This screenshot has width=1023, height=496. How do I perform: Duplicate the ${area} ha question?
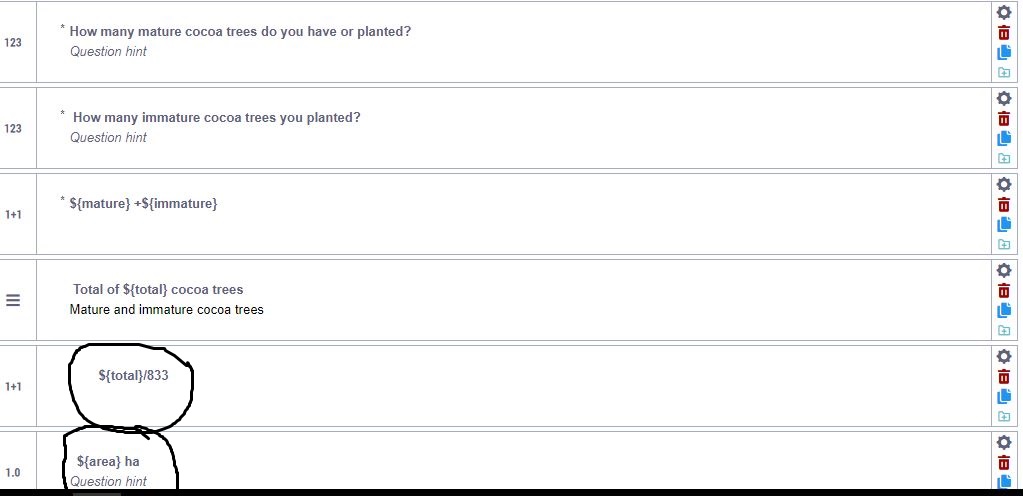click(1004, 482)
